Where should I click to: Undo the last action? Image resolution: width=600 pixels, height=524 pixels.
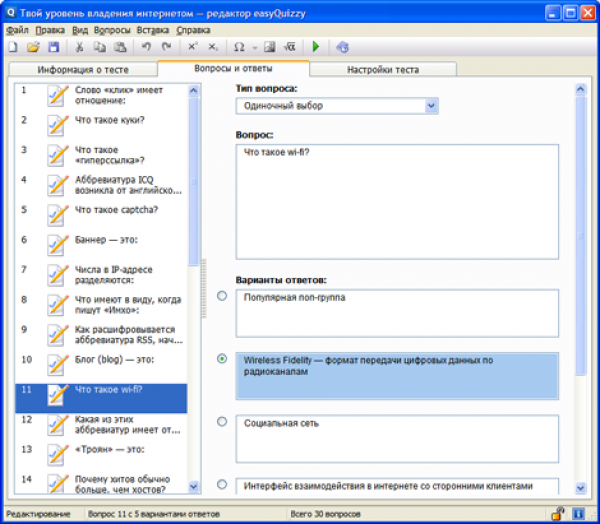point(146,47)
